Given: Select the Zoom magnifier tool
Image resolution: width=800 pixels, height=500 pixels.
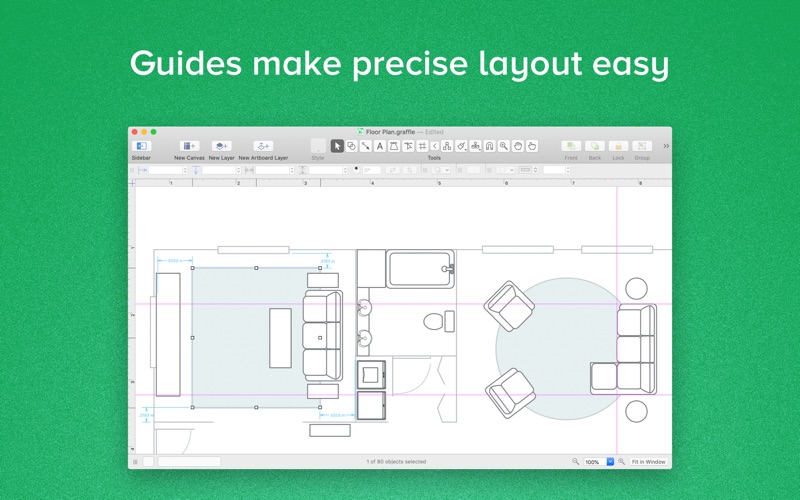Looking at the screenshot, I should point(504,146).
